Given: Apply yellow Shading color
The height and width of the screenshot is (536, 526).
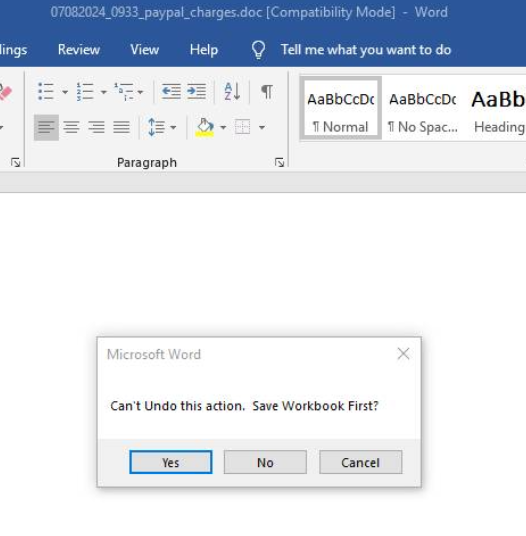Looking at the screenshot, I should click(204, 128).
